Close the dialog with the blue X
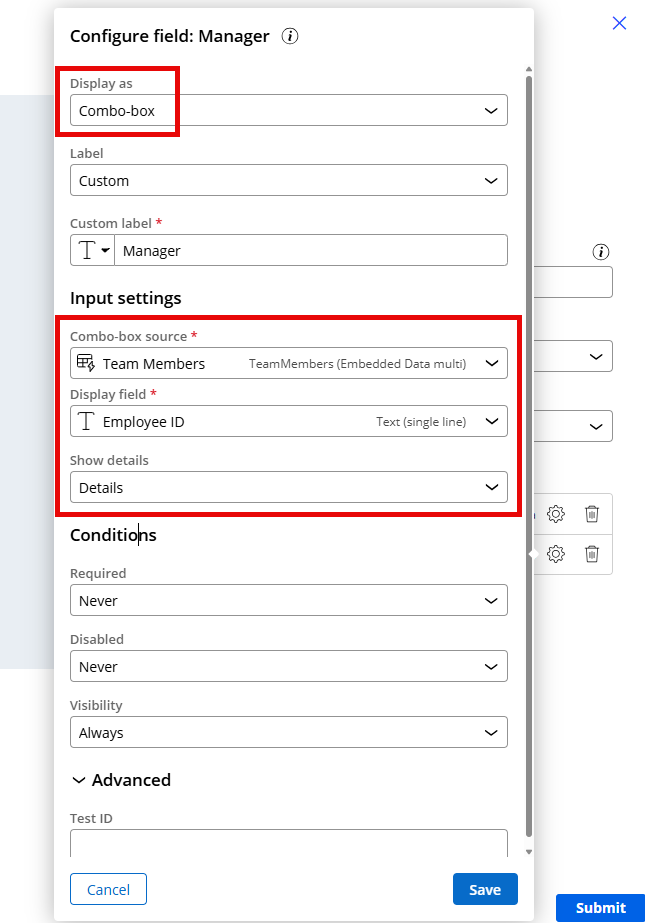Image resolution: width=645 pixels, height=923 pixels. tap(619, 23)
